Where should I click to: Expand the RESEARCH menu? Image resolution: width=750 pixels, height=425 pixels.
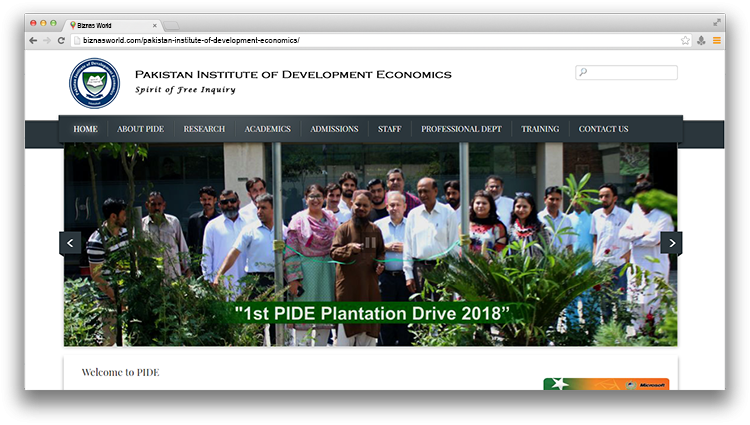pos(204,129)
